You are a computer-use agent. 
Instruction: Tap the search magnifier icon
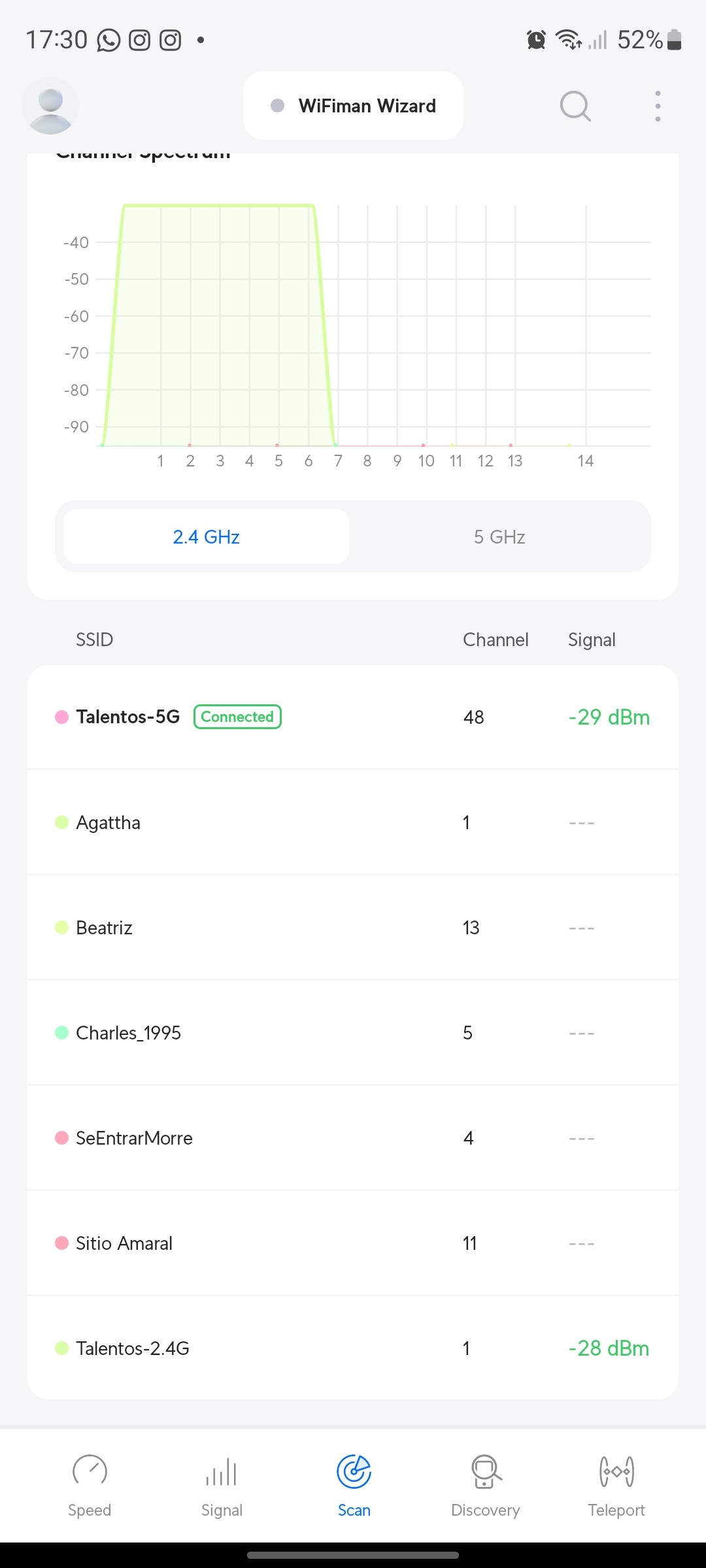[x=575, y=106]
